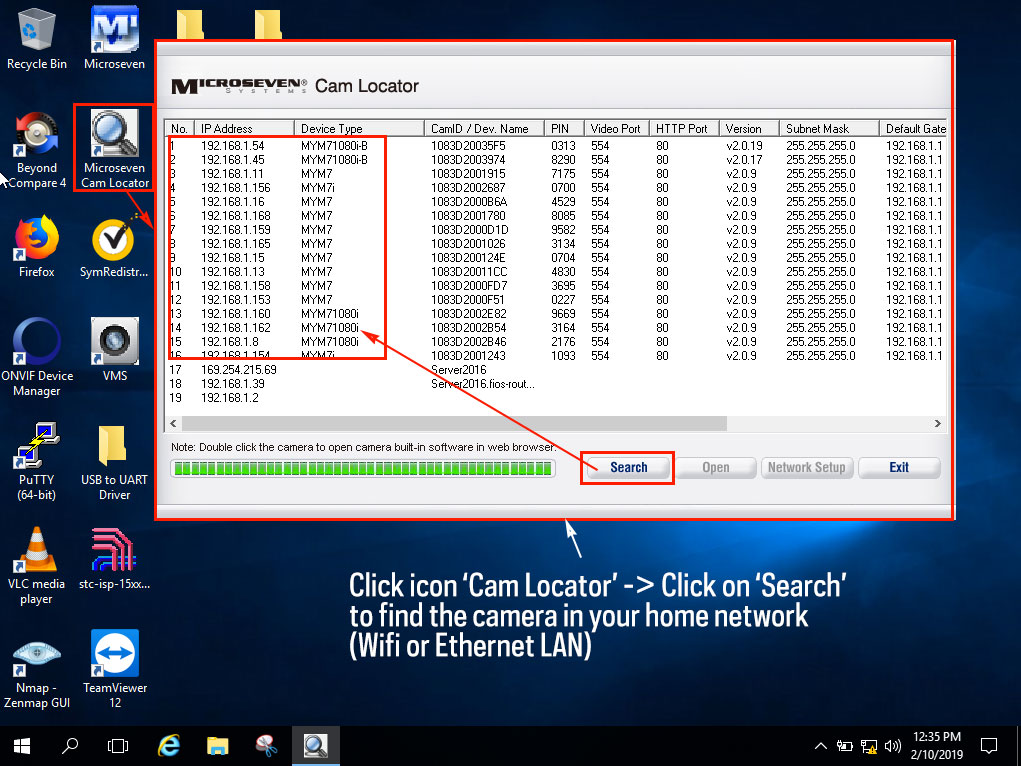Open the Windows Start menu
Screen dimensions: 1021x766
click(x=21, y=746)
